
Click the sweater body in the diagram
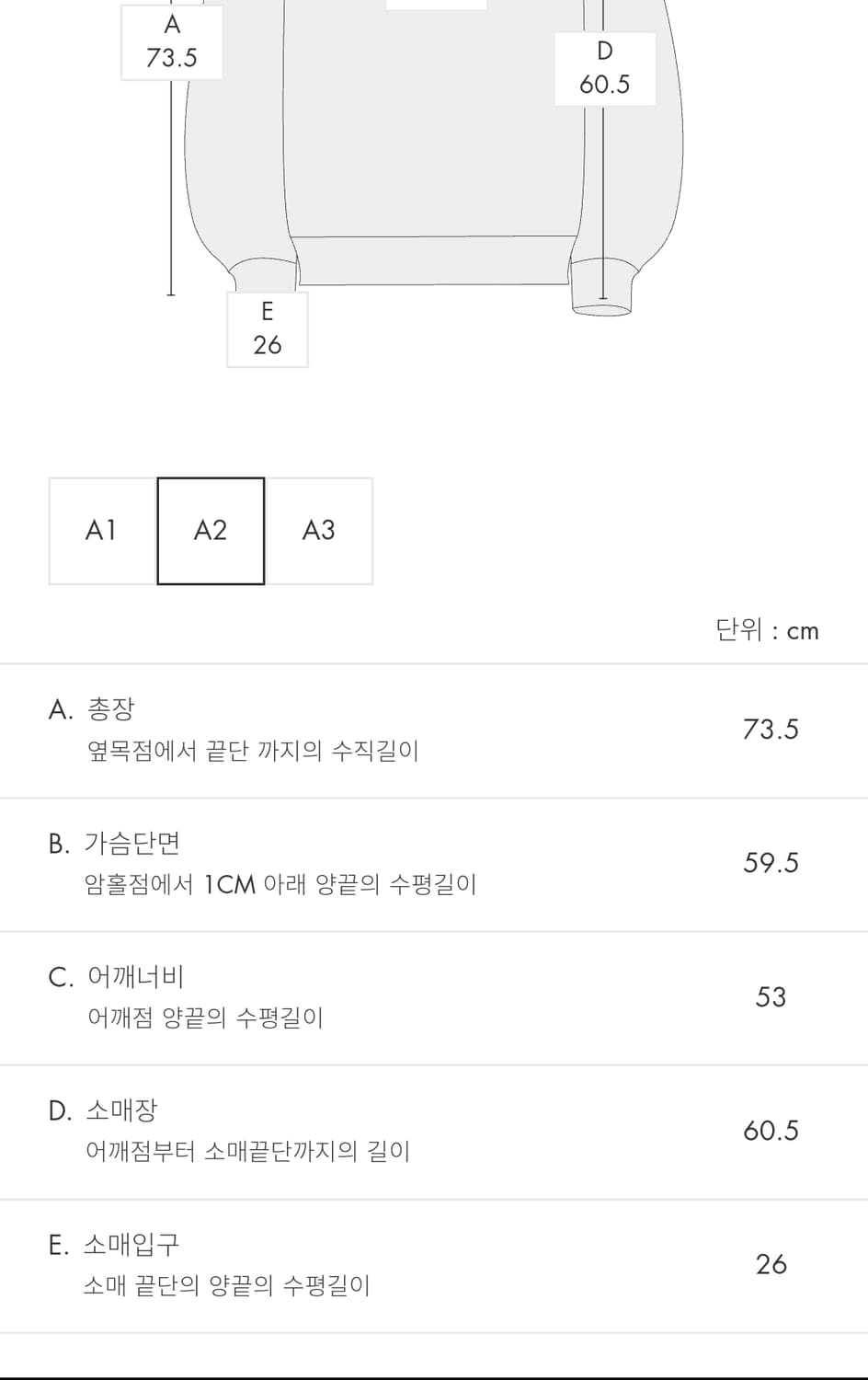[x=432, y=138]
